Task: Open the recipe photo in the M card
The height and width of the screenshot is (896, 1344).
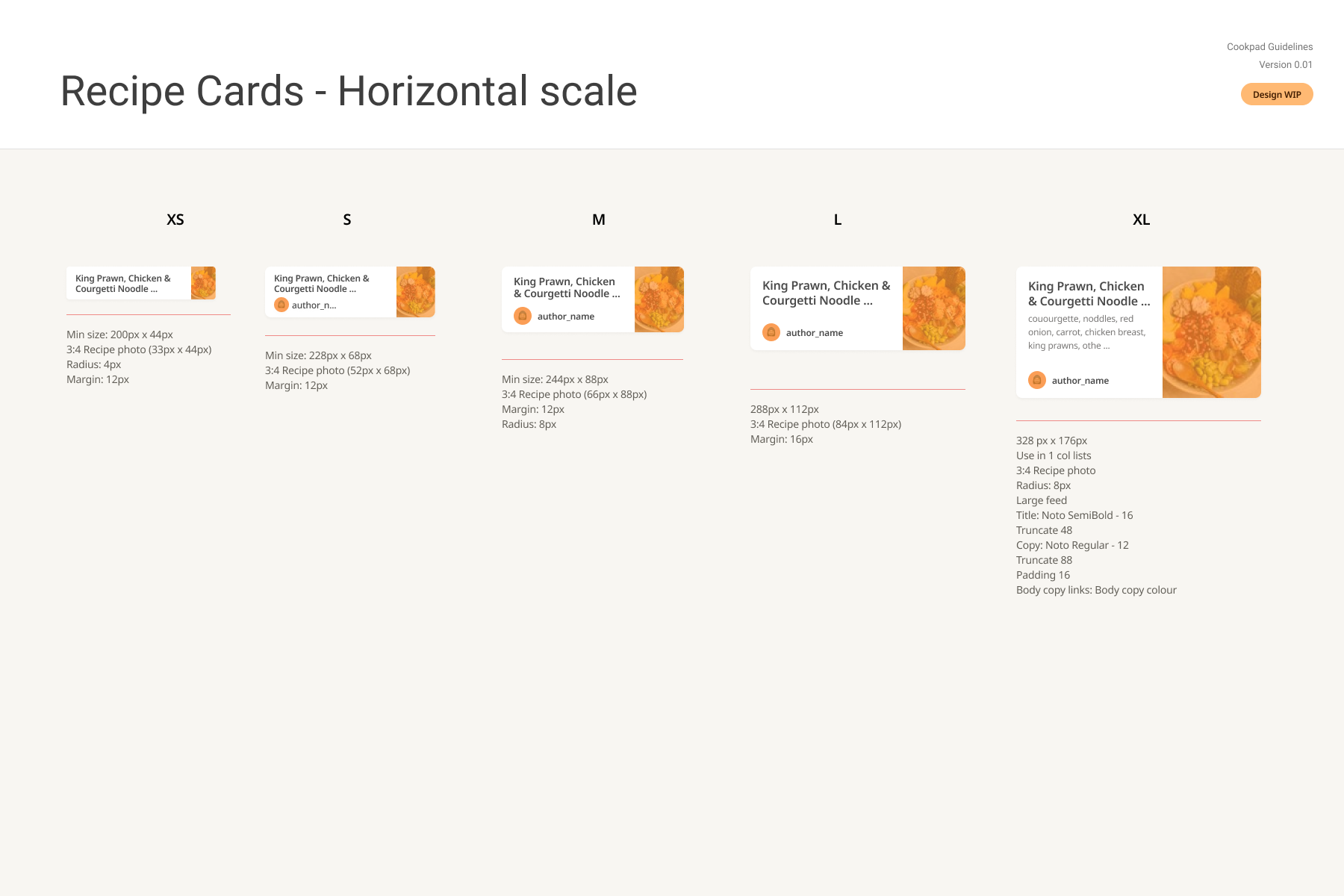Action: point(659,299)
